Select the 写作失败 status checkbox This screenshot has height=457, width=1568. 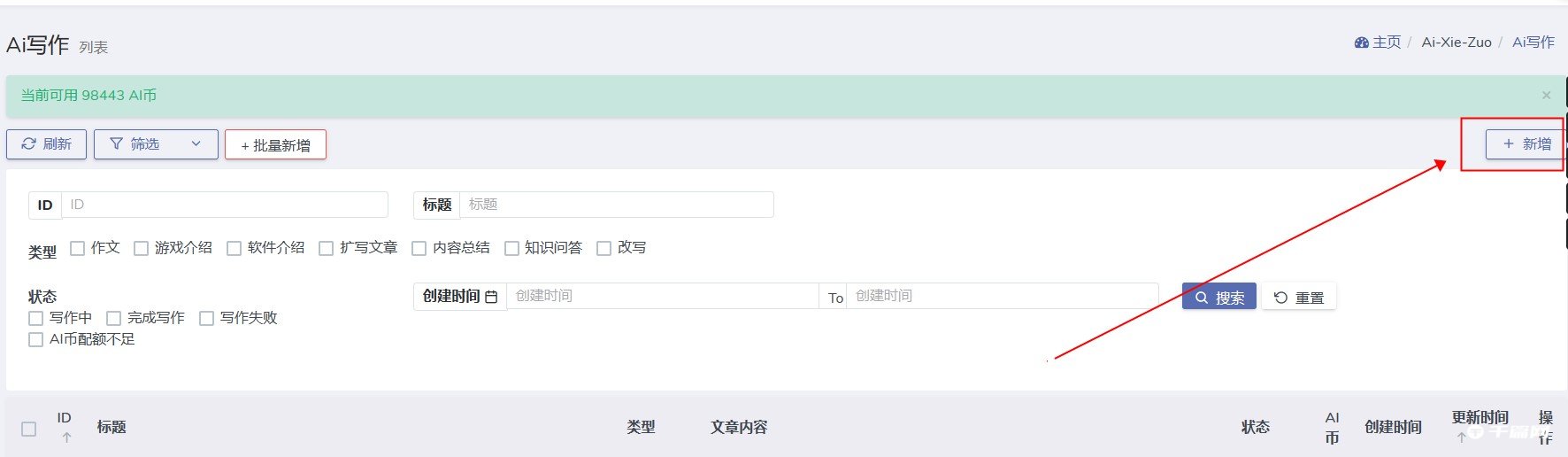207,318
